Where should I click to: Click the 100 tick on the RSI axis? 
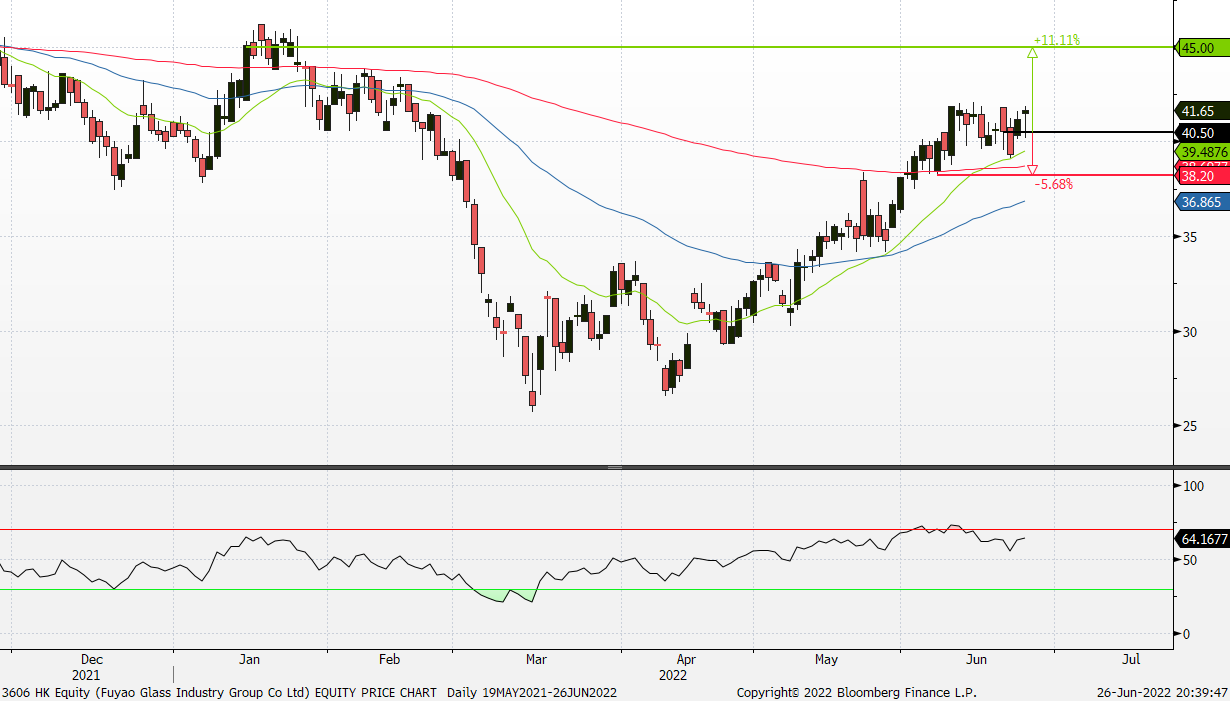pos(1192,486)
